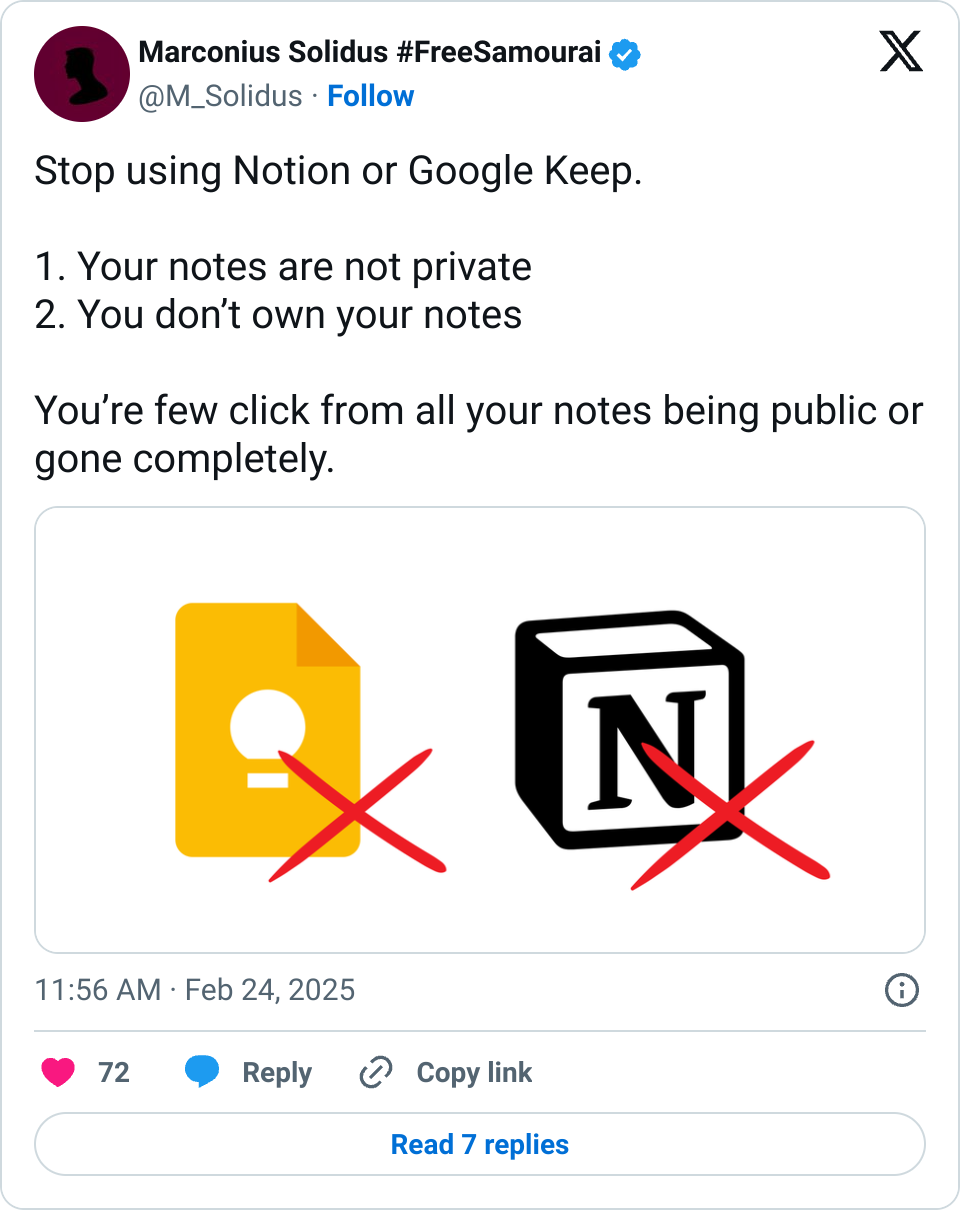The height and width of the screenshot is (1210, 960).
Task: Open the X logo link
Action: (900, 50)
